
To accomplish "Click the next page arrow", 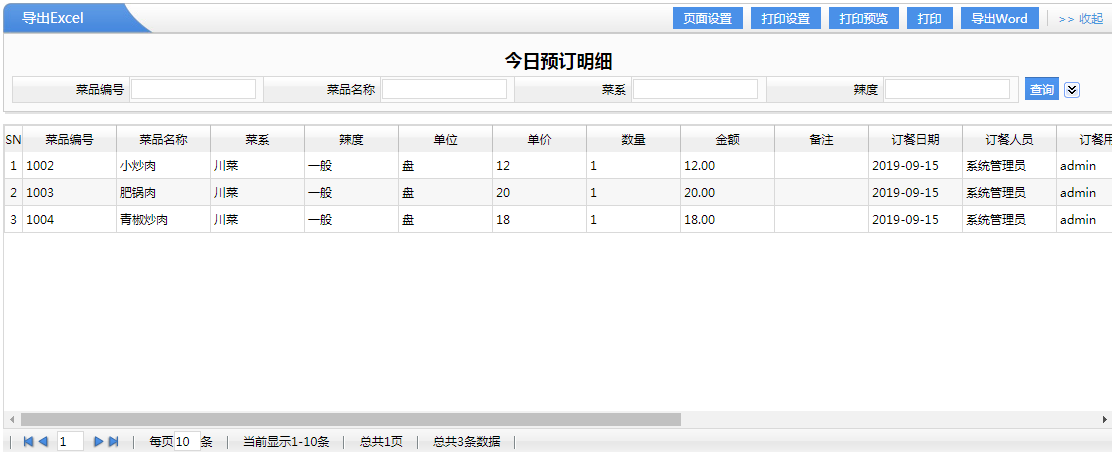I will [x=98, y=441].
